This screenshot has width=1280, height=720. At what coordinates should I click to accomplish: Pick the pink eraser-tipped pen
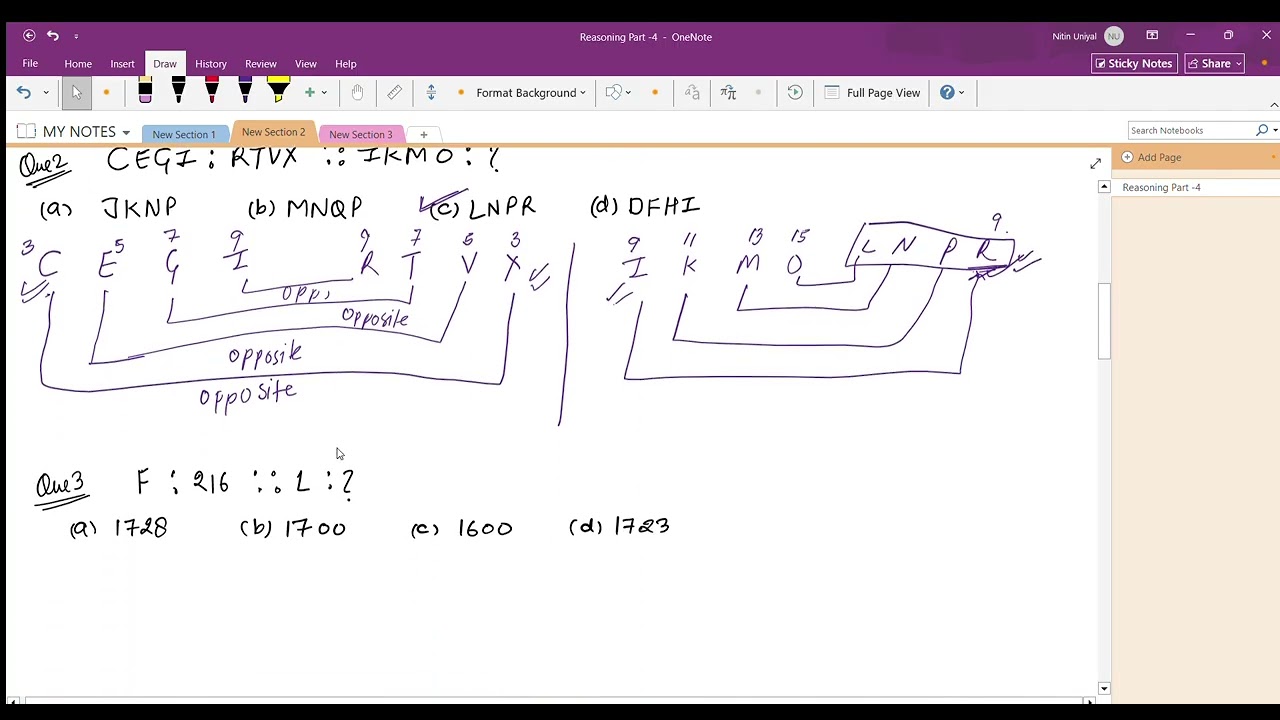[145, 92]
